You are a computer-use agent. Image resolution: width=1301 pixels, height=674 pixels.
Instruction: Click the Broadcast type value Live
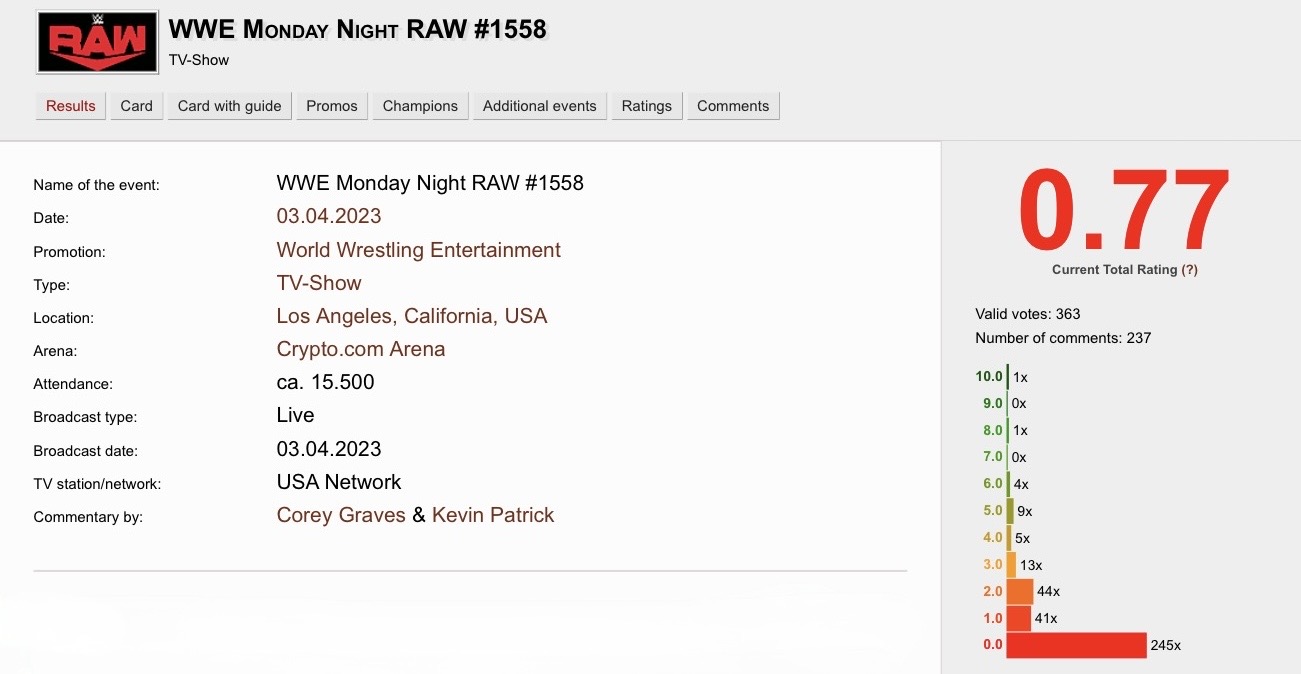(x=296, y=415)
